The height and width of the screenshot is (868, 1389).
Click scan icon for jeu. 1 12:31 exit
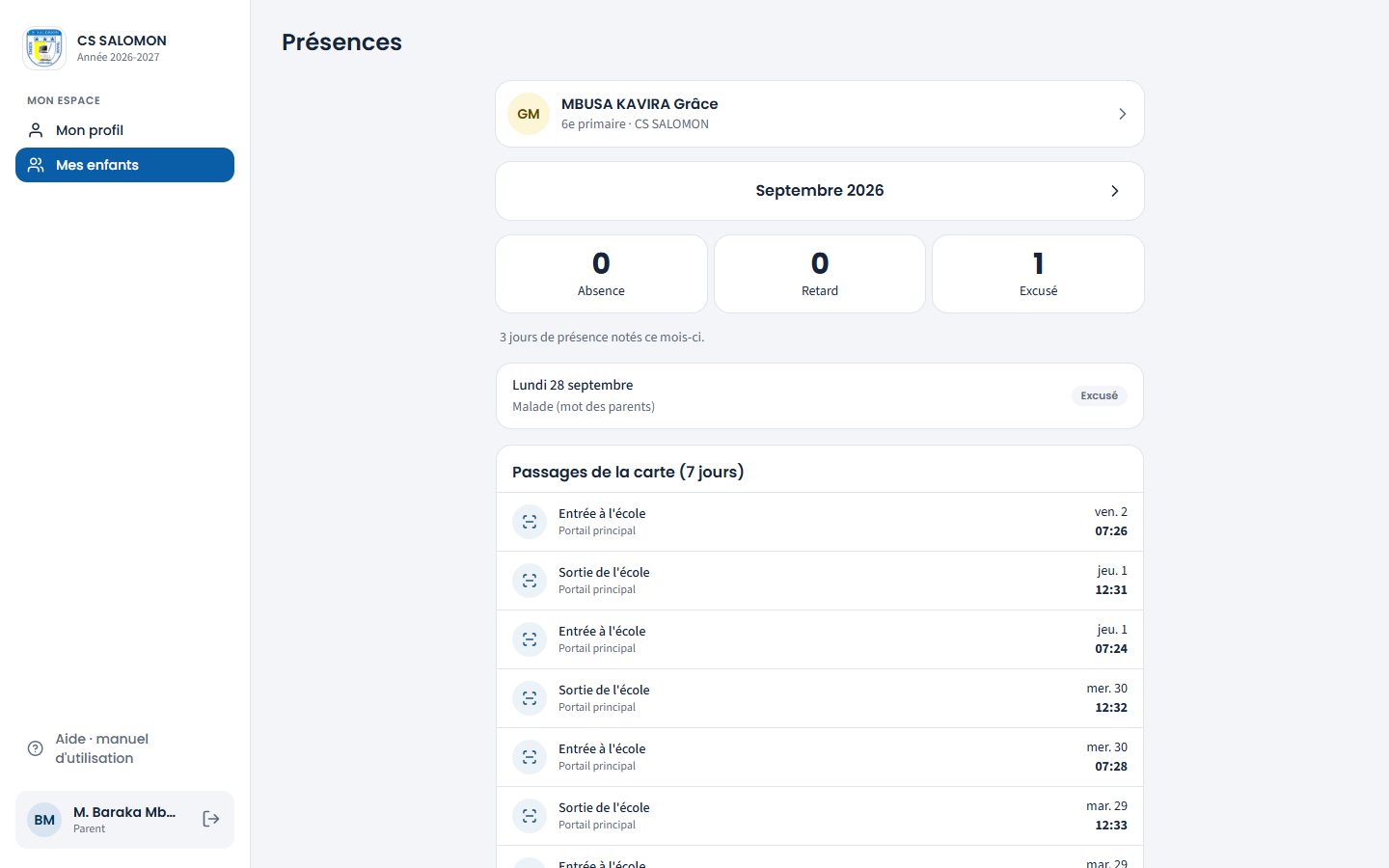[530, 581]
